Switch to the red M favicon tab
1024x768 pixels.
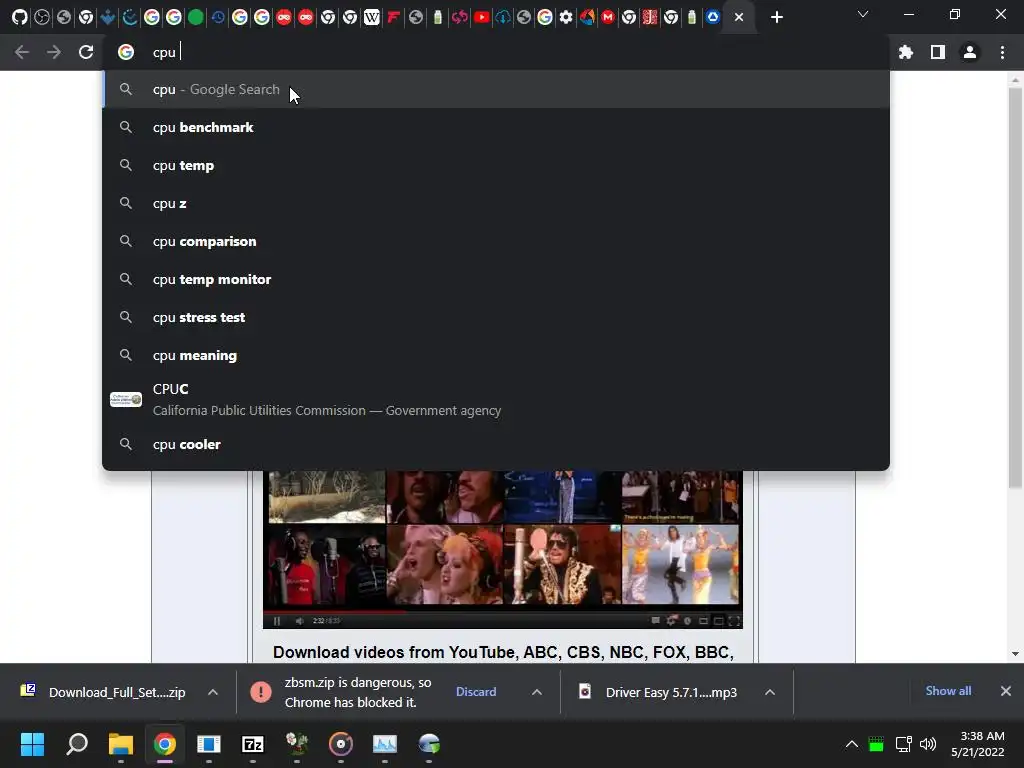pyautogui.click(x=608, y=18)
